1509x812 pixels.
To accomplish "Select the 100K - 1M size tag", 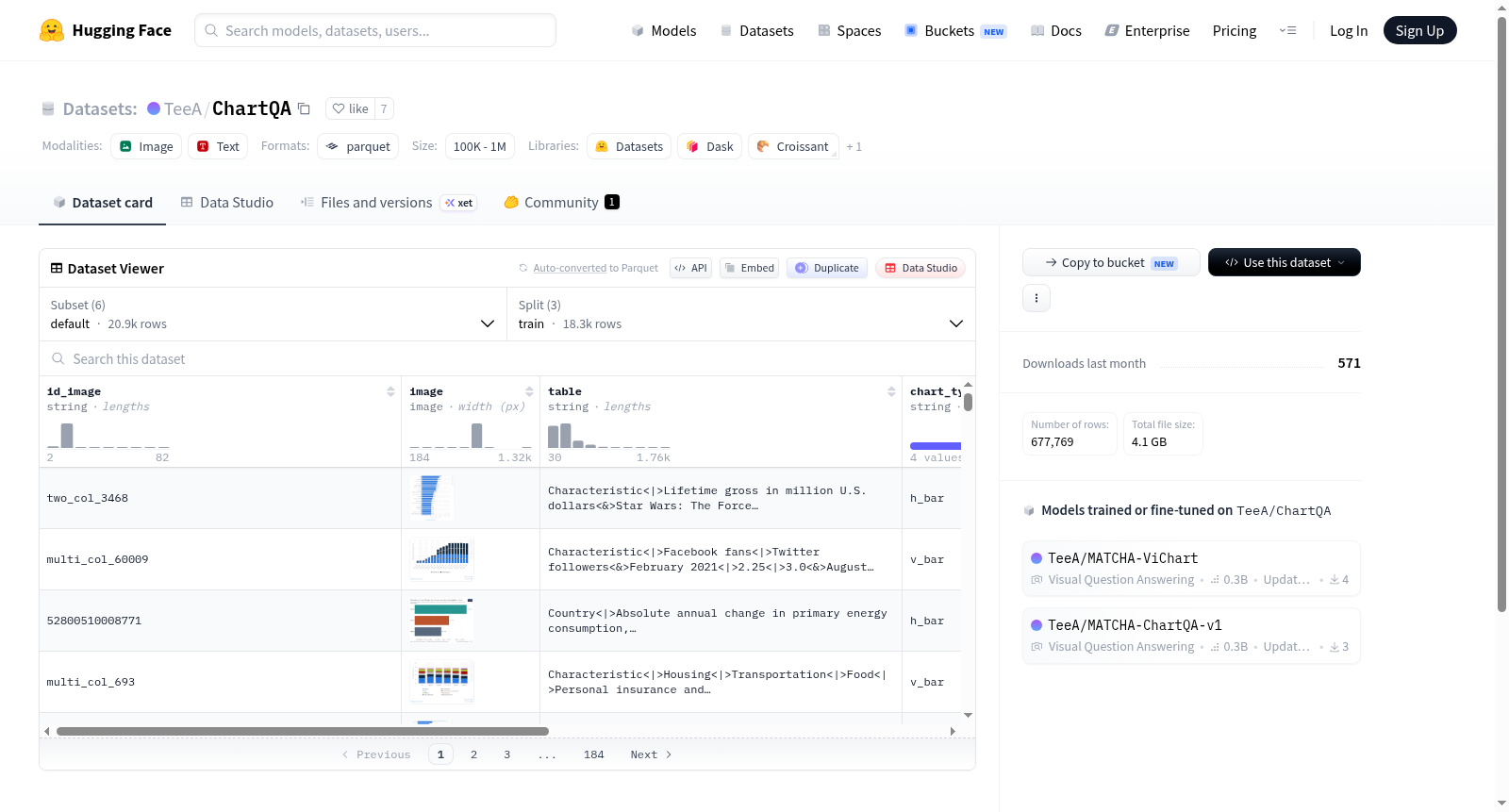I will pos(480,146).
